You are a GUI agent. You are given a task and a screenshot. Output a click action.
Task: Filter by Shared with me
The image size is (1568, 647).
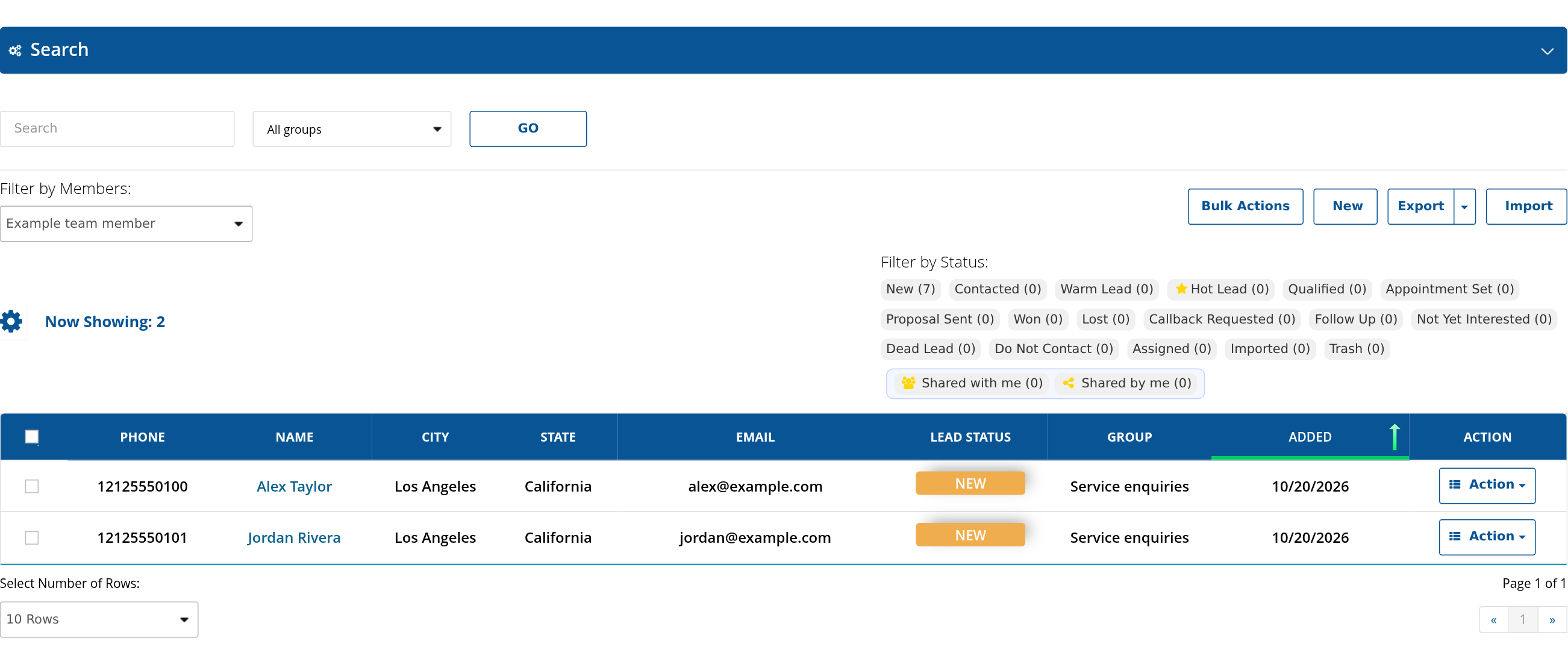click(972, 383)
